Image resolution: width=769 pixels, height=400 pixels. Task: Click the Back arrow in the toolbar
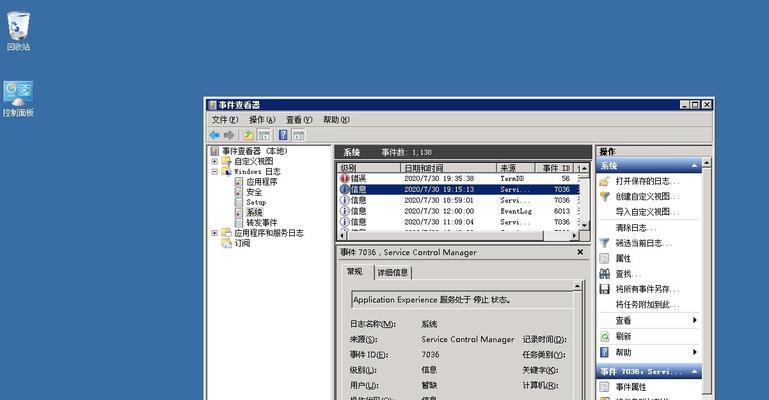click(x=214, y=135)
